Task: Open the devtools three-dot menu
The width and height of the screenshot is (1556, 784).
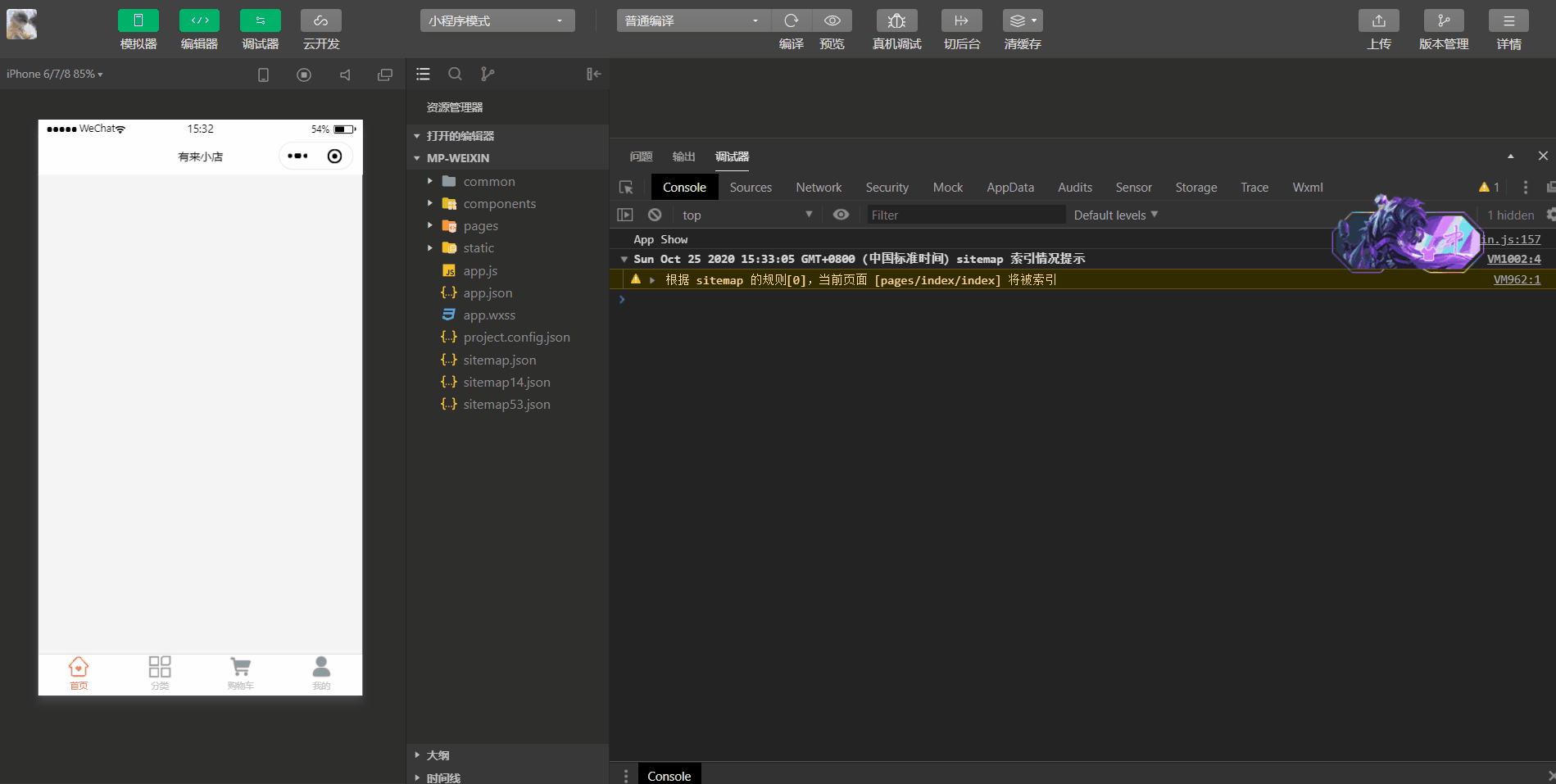Action: [x=1526, y=188]
